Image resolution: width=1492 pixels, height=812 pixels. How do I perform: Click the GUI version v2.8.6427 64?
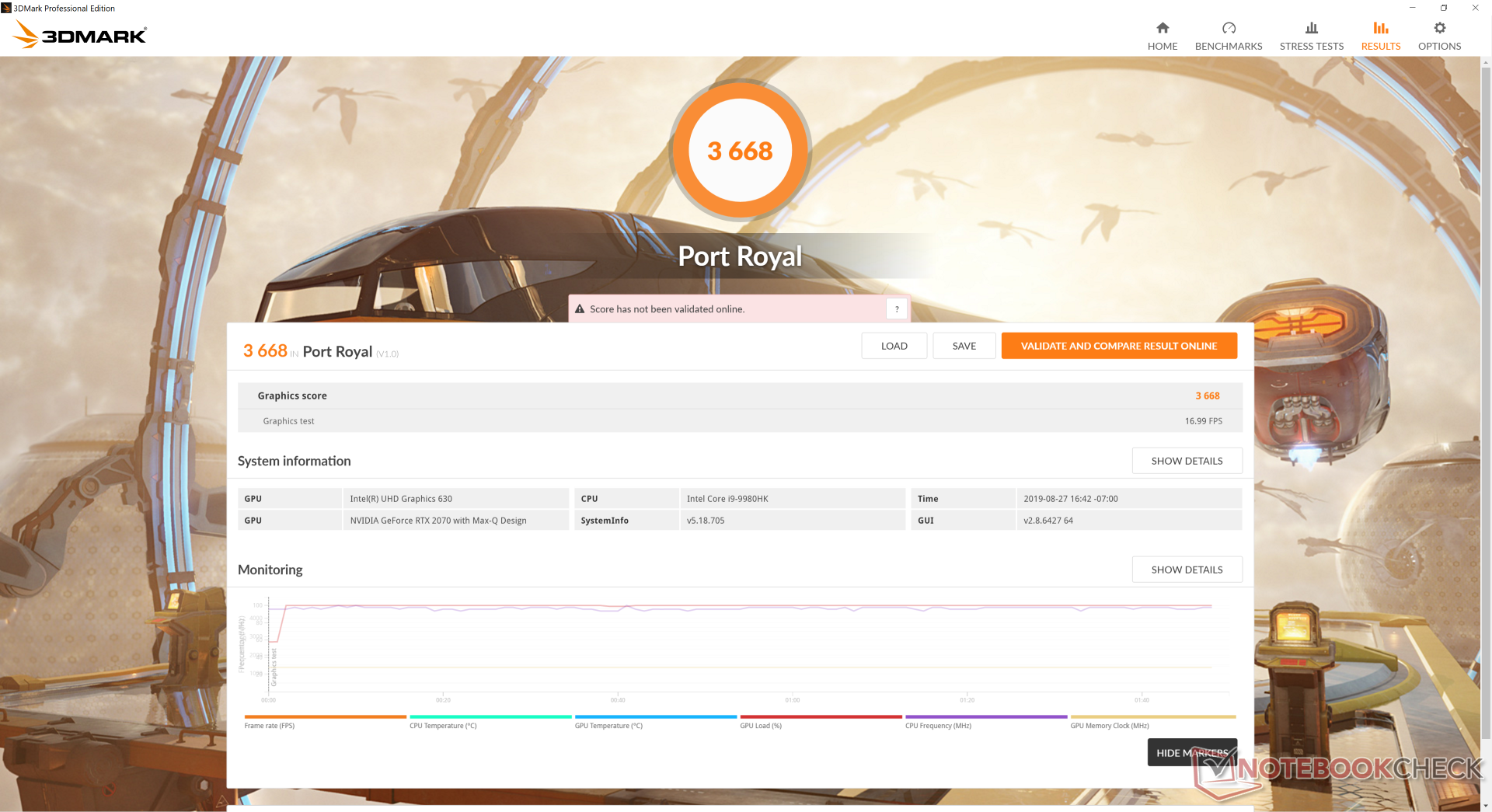tap(1129, 521)
